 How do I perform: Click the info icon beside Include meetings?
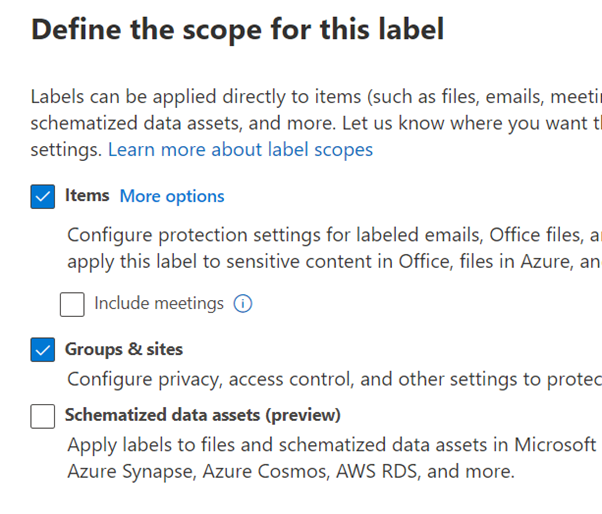242,303
